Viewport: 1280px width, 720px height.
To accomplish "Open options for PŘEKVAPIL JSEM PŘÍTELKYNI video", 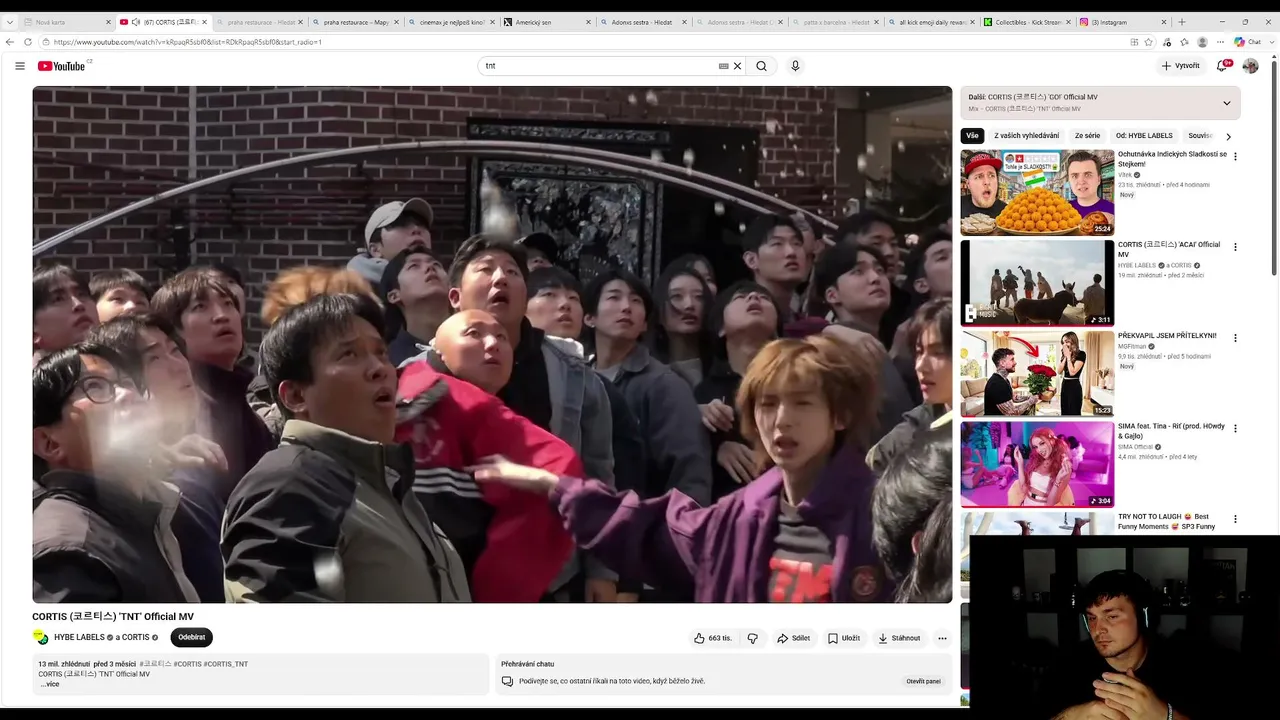I will point(1235,338).
